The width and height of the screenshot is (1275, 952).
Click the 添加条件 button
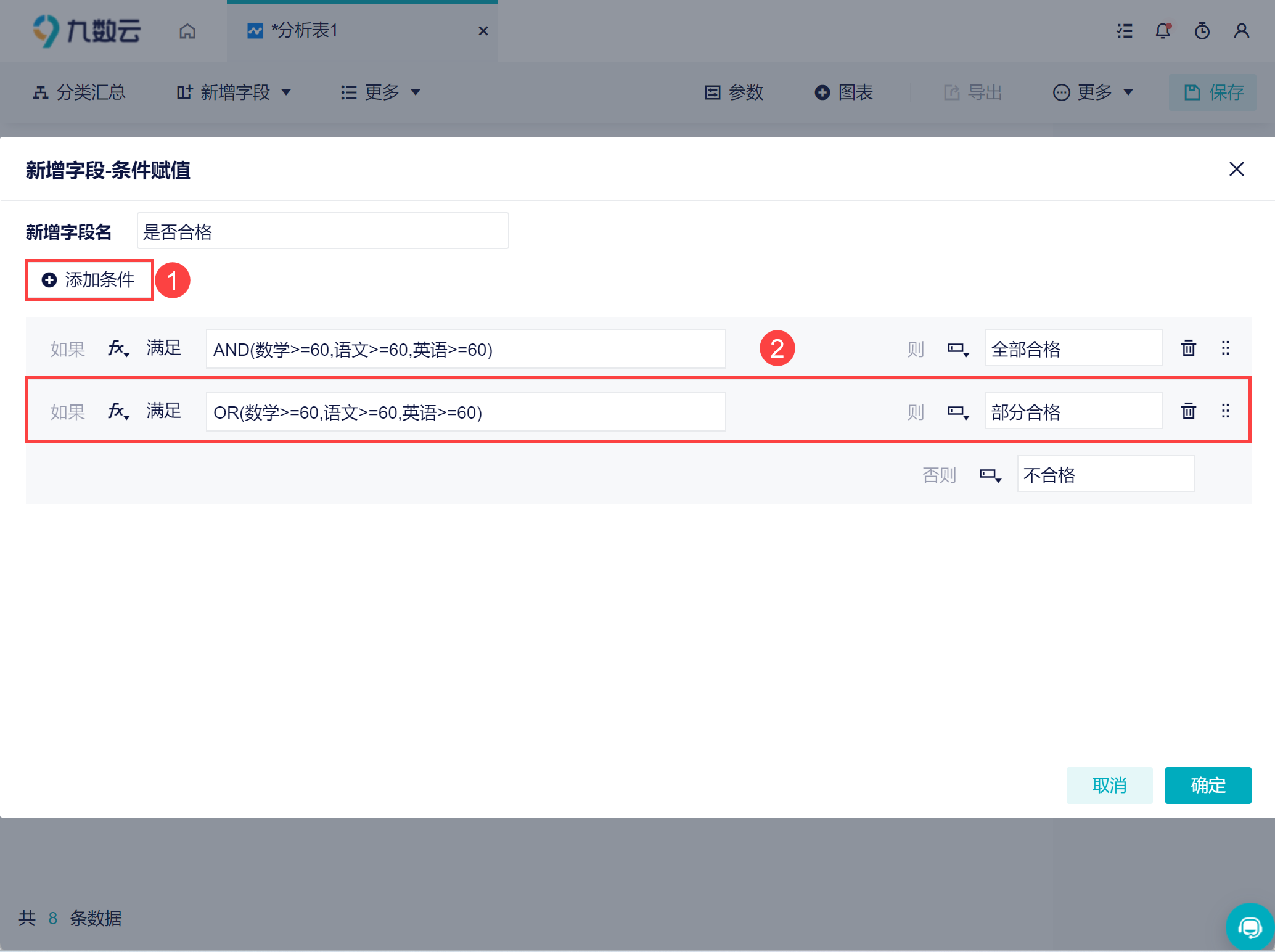[89, 280]
